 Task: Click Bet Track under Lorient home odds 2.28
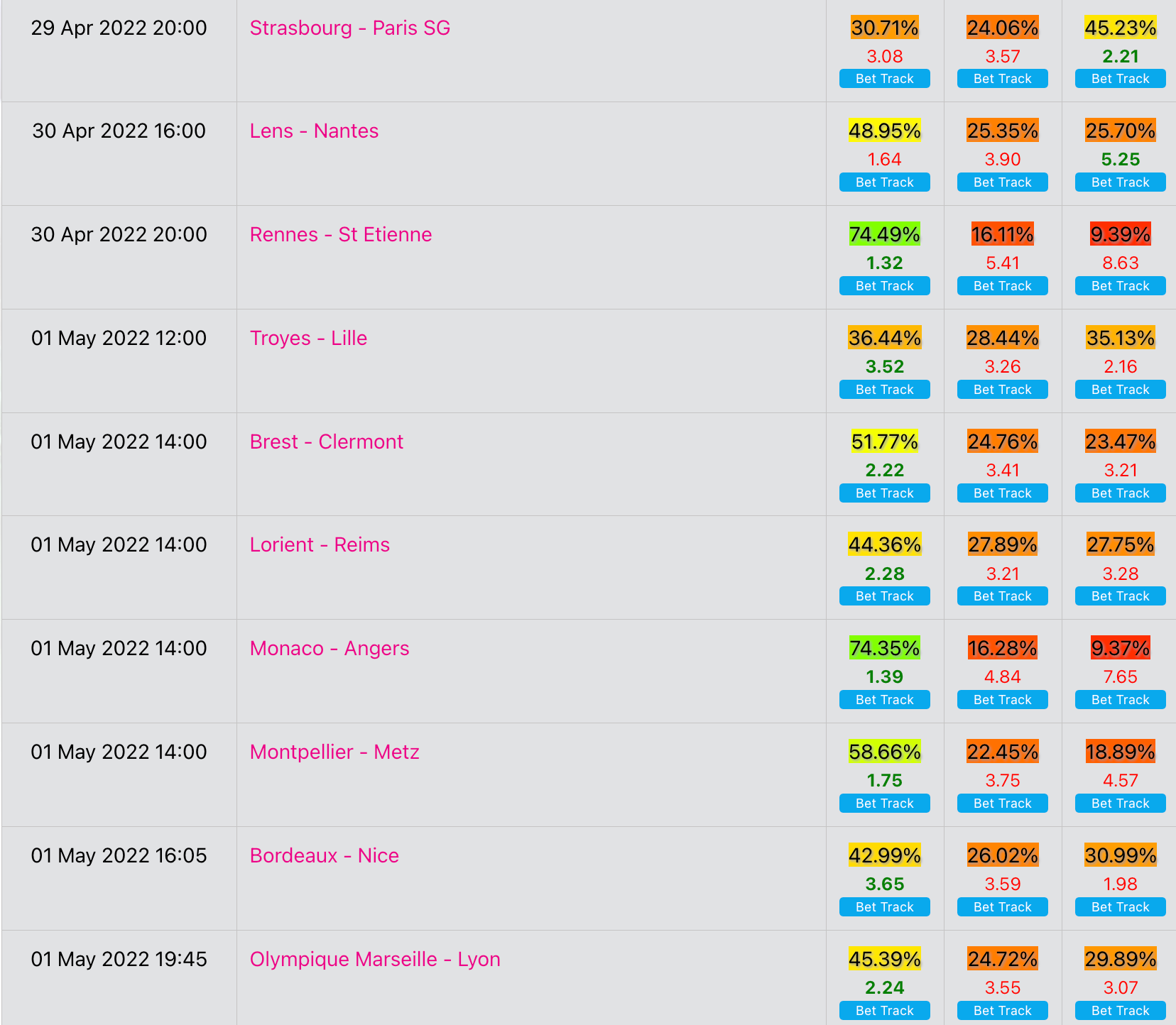pos(885,596)
